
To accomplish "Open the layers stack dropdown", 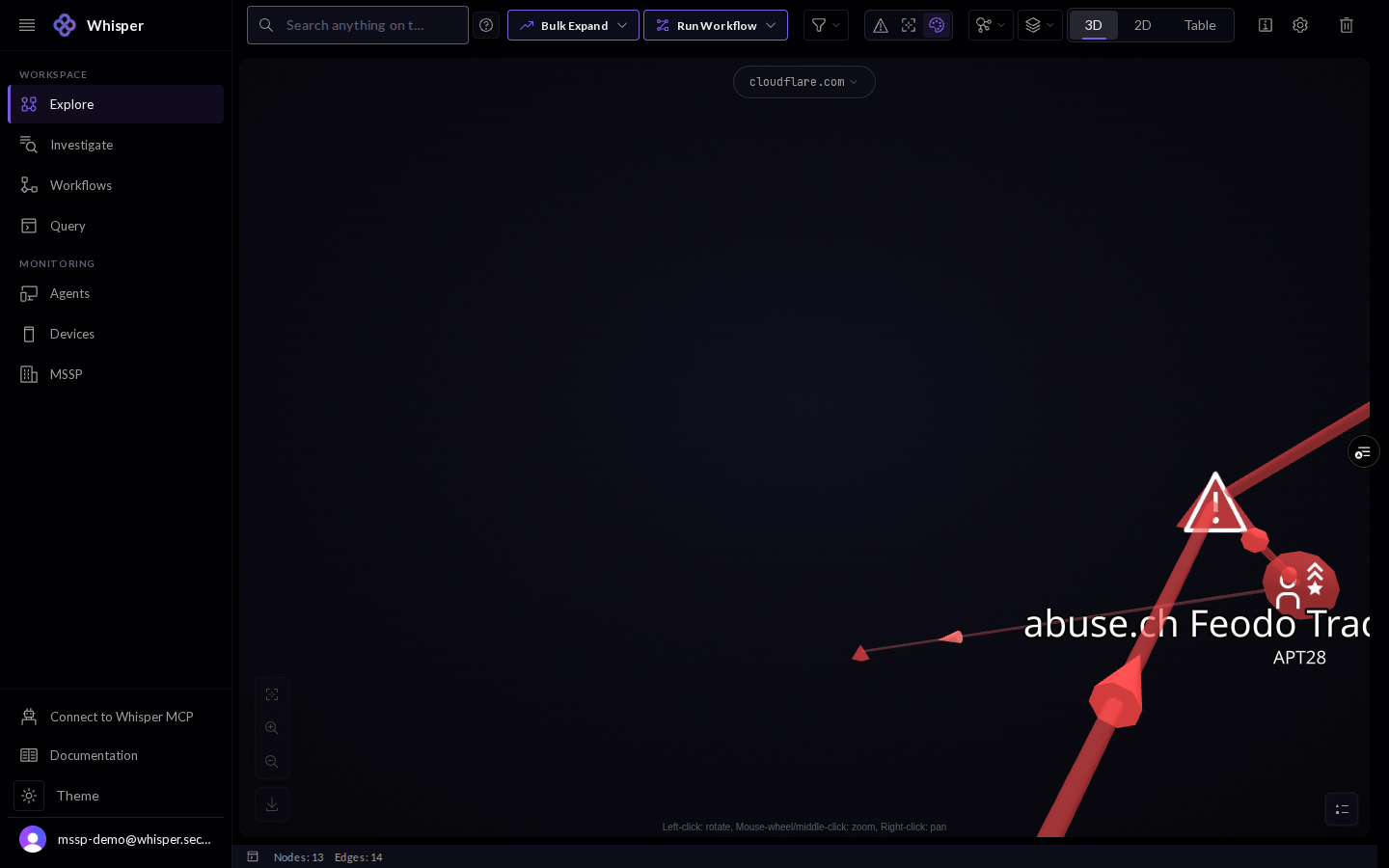I will coord(1040,25).
